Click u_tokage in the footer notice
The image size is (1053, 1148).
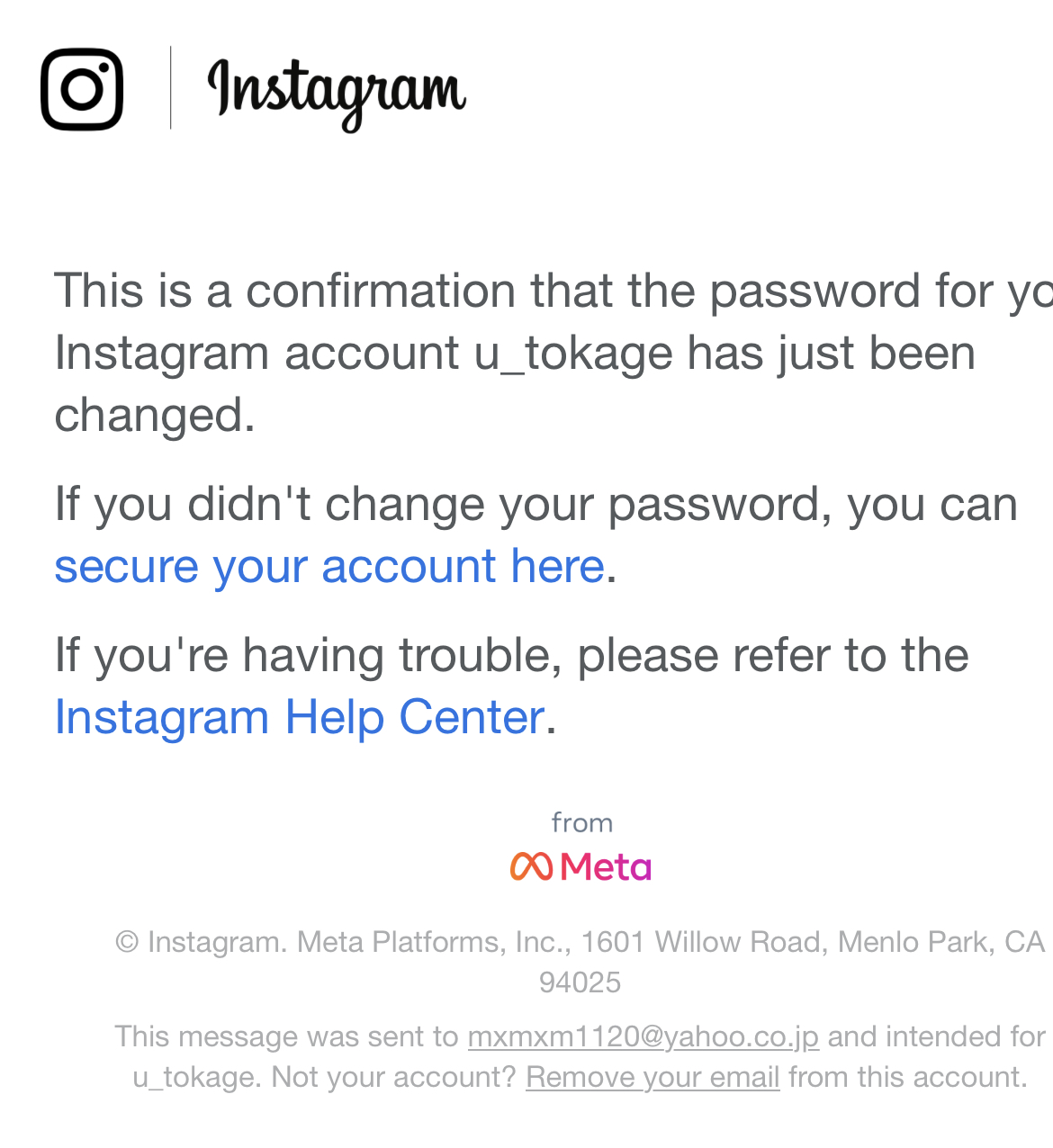click(x=197, y=1077)
